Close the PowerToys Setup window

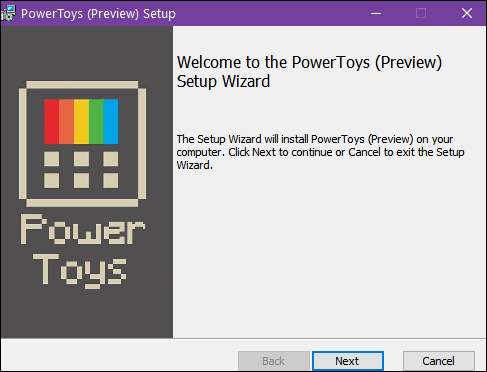(467, 13)
